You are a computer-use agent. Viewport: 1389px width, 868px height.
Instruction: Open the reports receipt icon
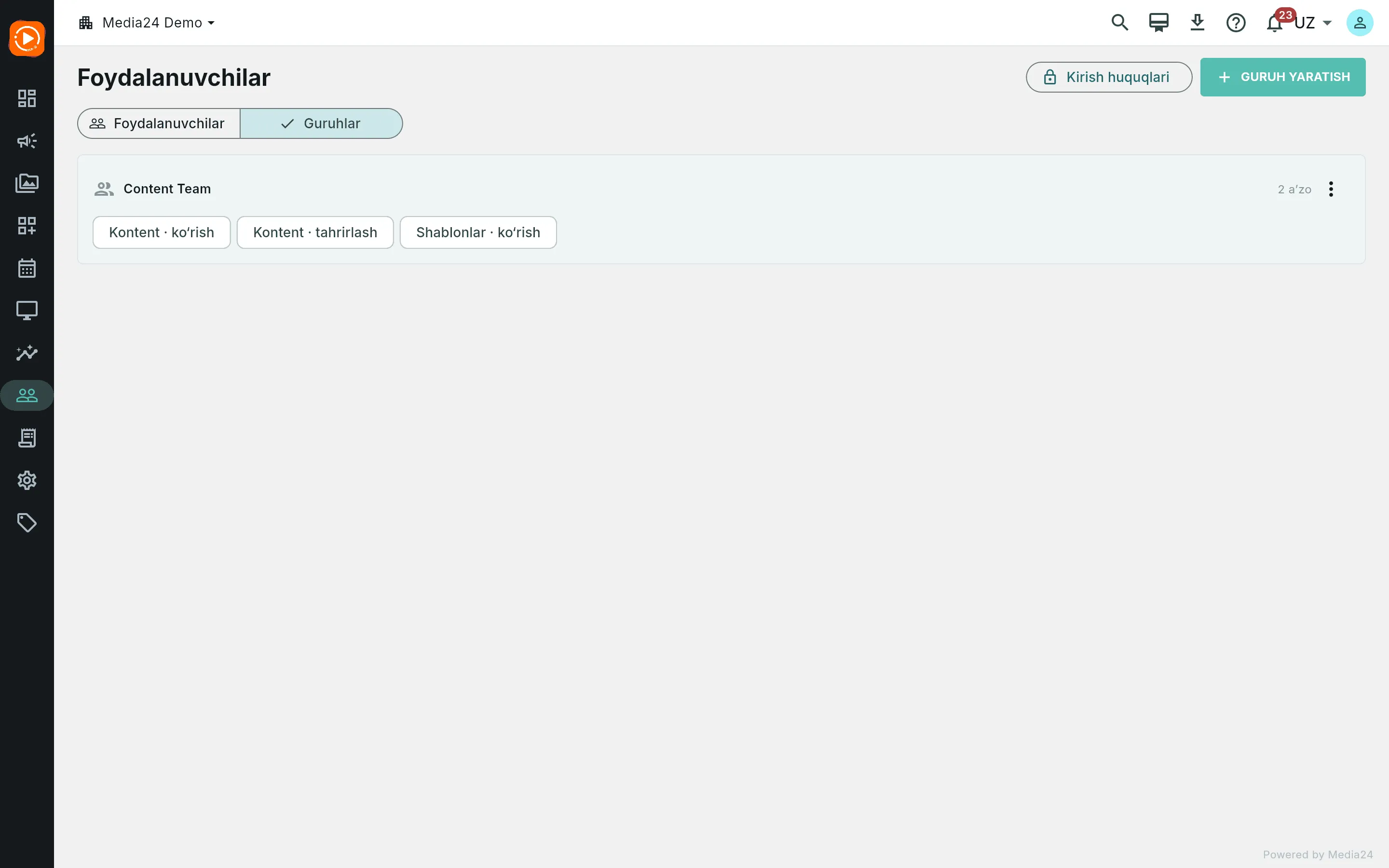coord(27,437)
